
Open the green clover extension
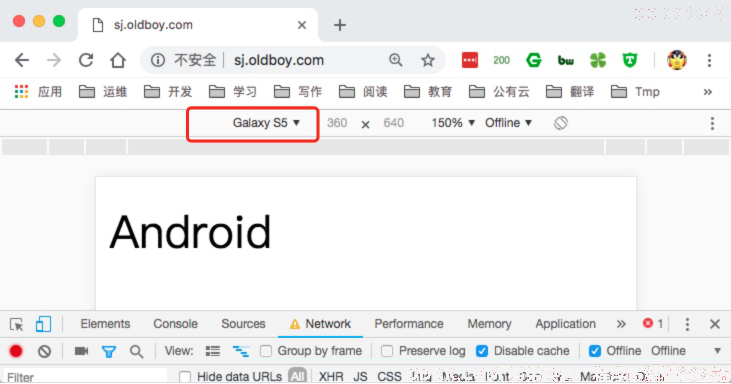point(598,60)
